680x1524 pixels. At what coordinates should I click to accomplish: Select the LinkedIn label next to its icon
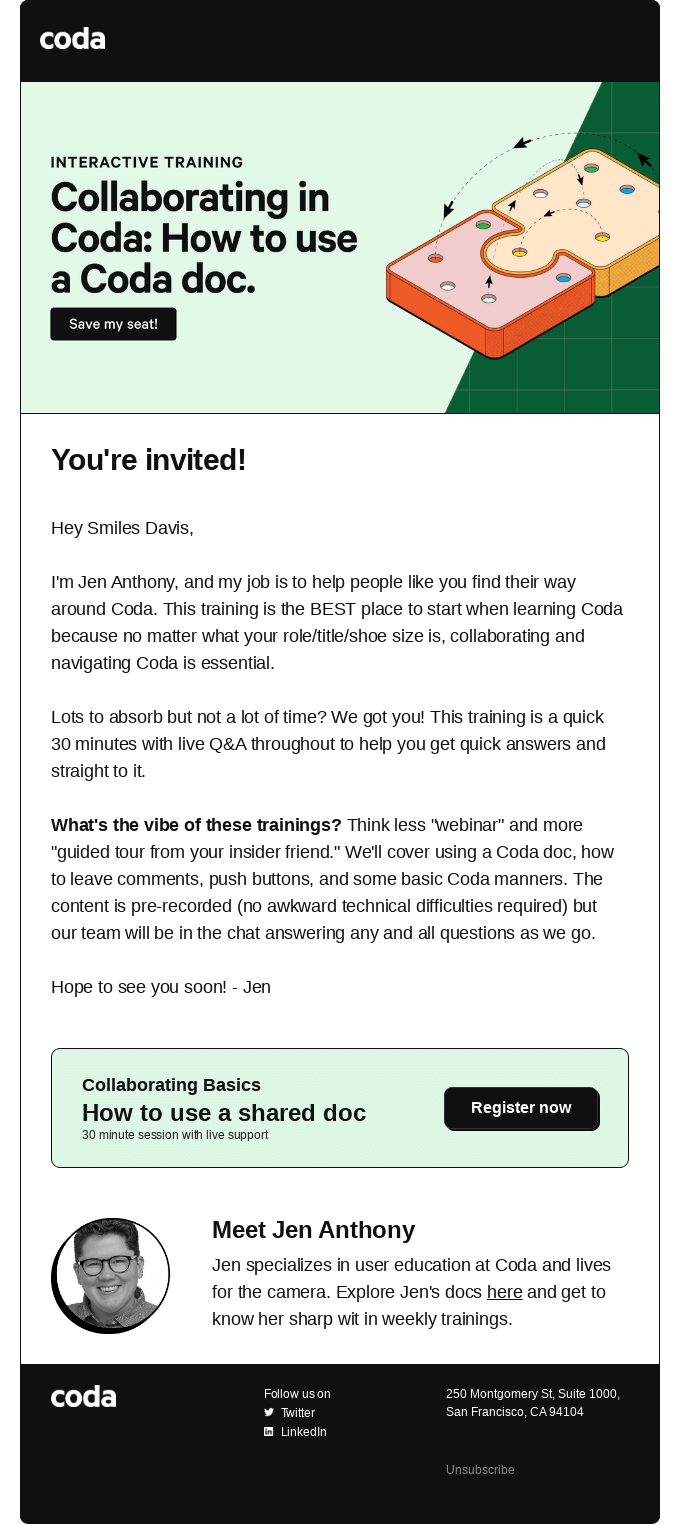(x=304, y=1431)
